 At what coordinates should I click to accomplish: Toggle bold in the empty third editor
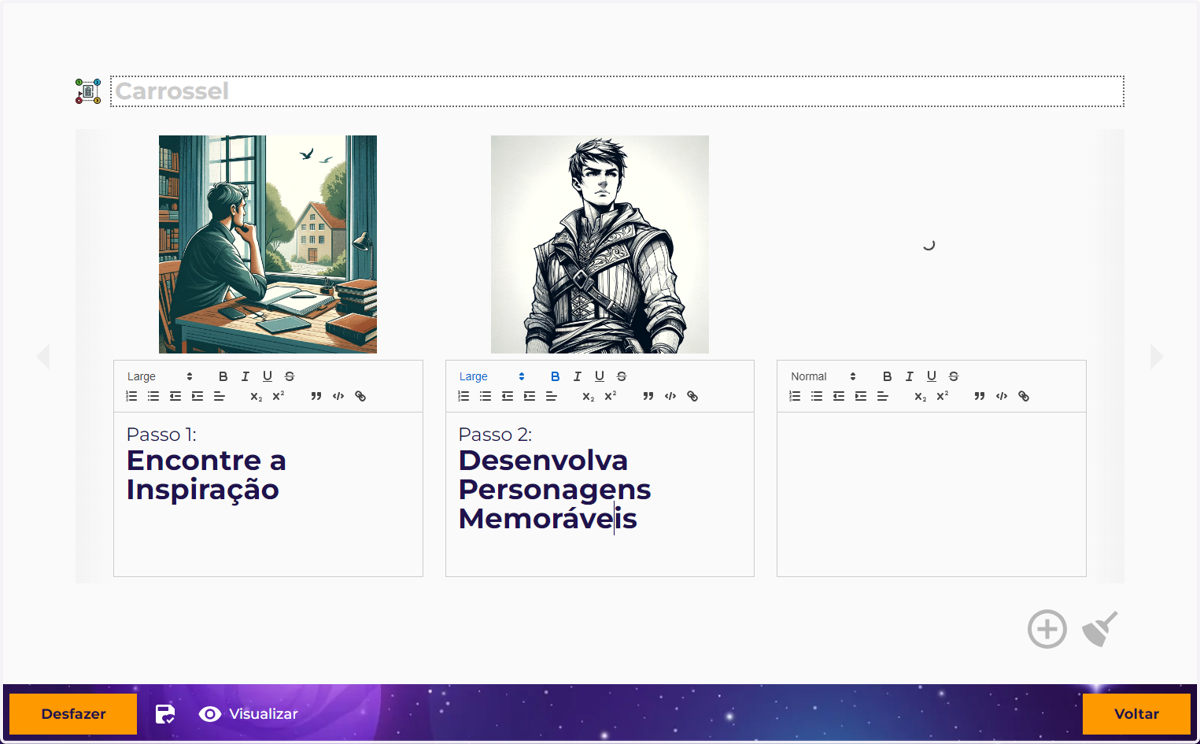click(887, 377)
